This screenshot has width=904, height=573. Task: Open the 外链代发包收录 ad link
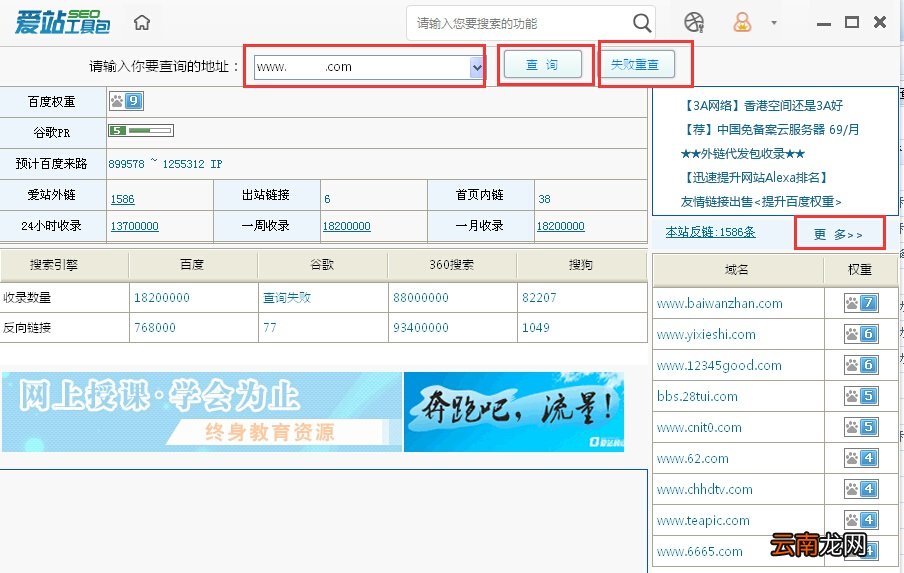(743, 154)
